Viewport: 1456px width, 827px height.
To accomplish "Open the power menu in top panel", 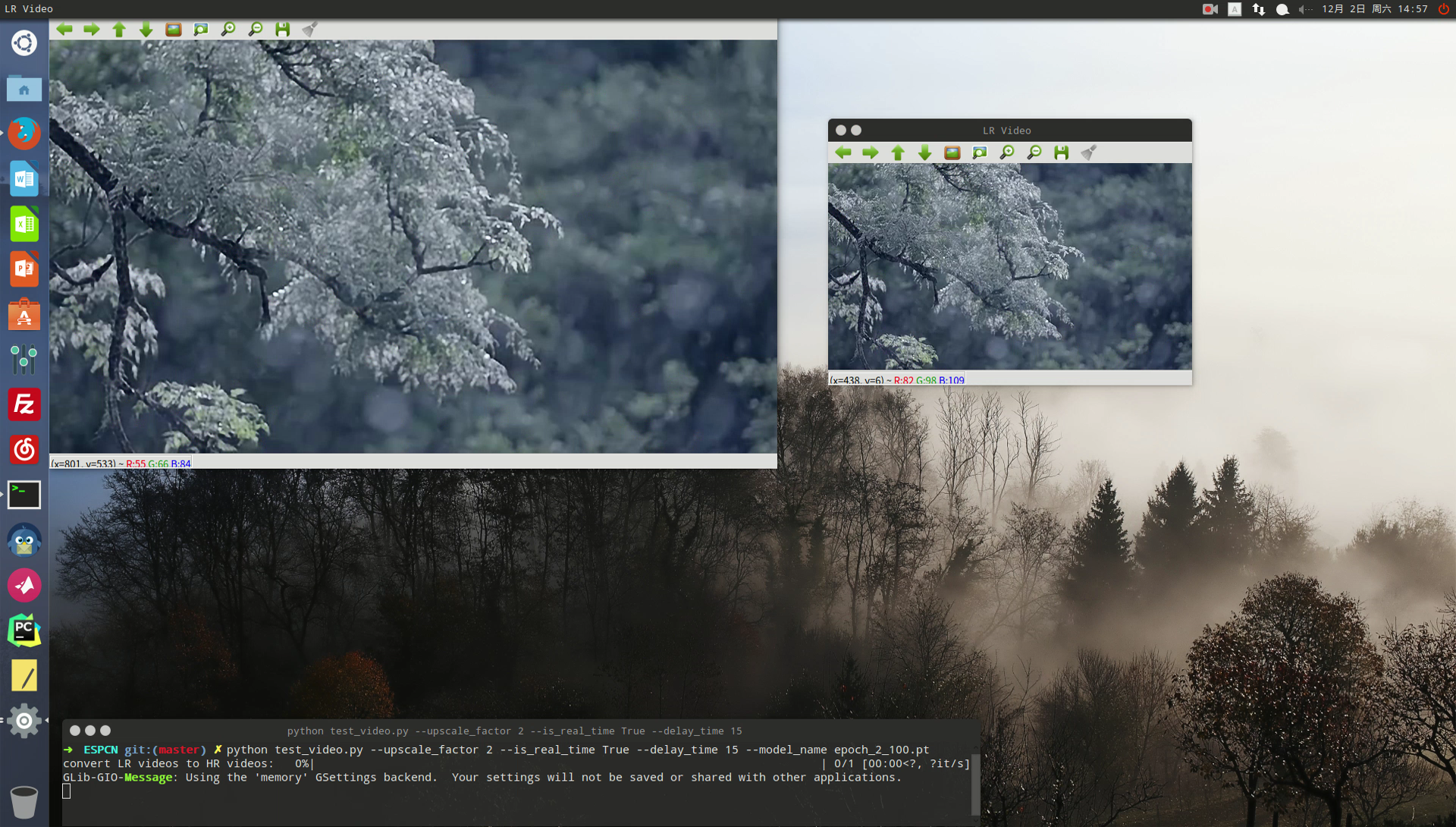I will pos(1444,9).
